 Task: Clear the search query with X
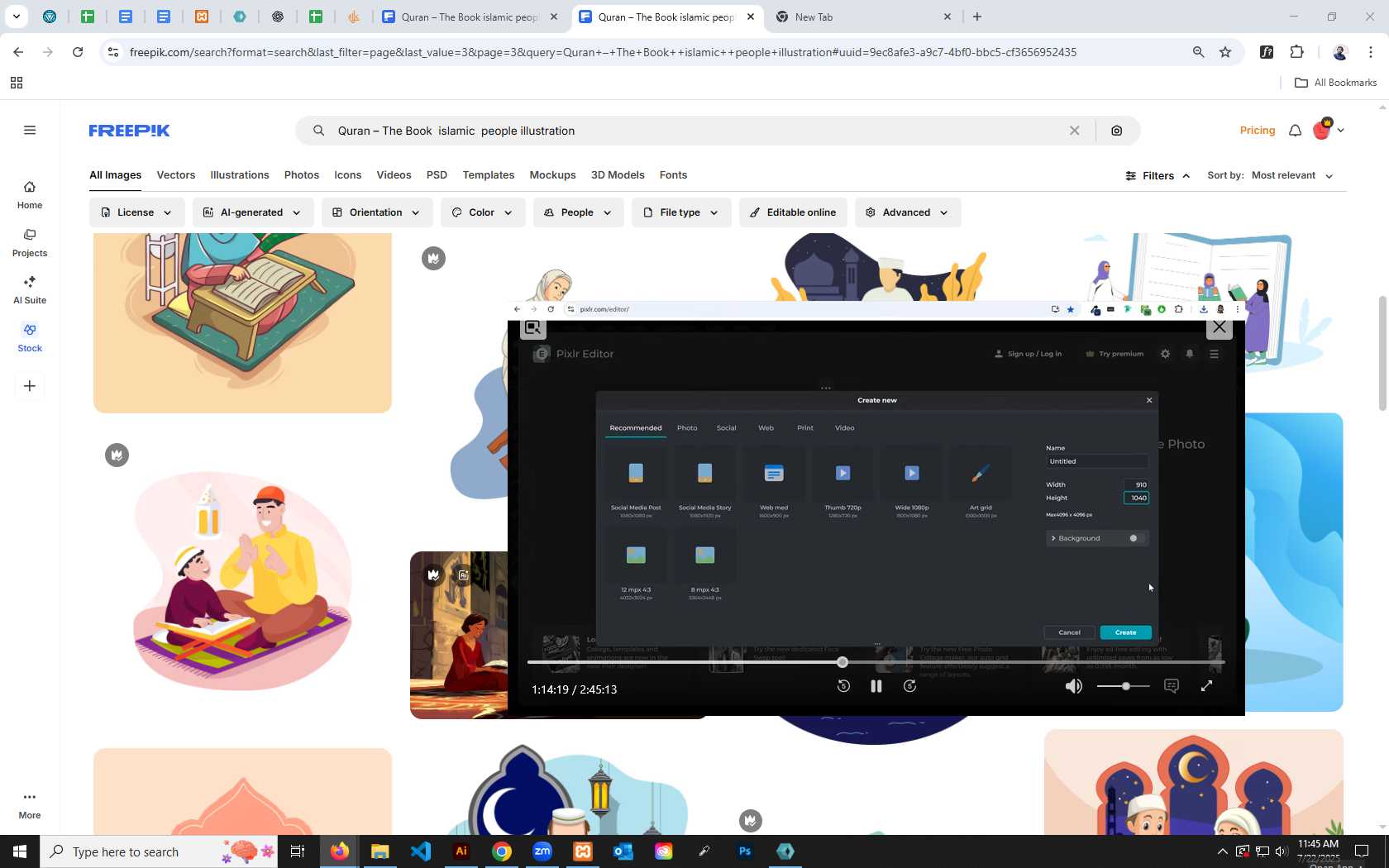click(x=1074, y=131)
